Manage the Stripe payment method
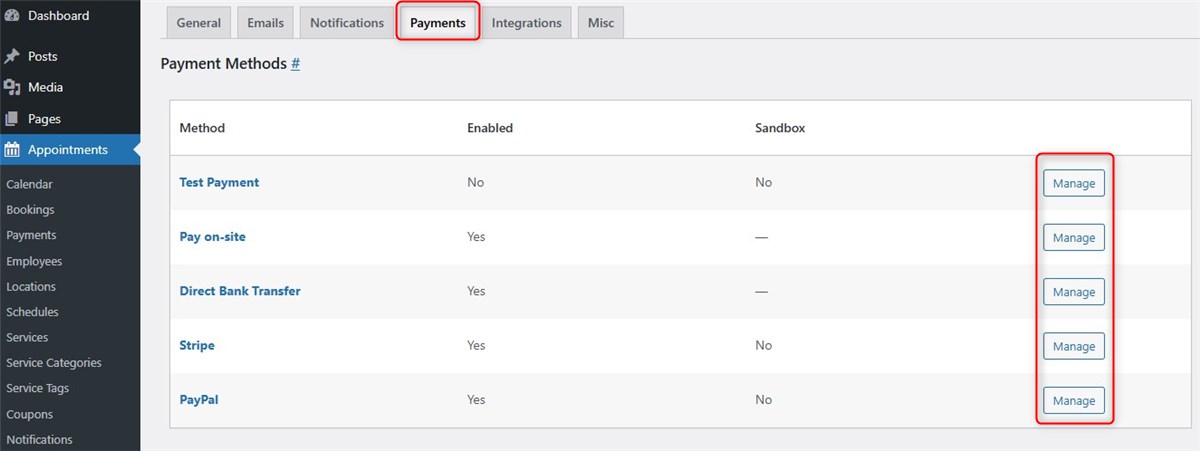 [1074, 346]
